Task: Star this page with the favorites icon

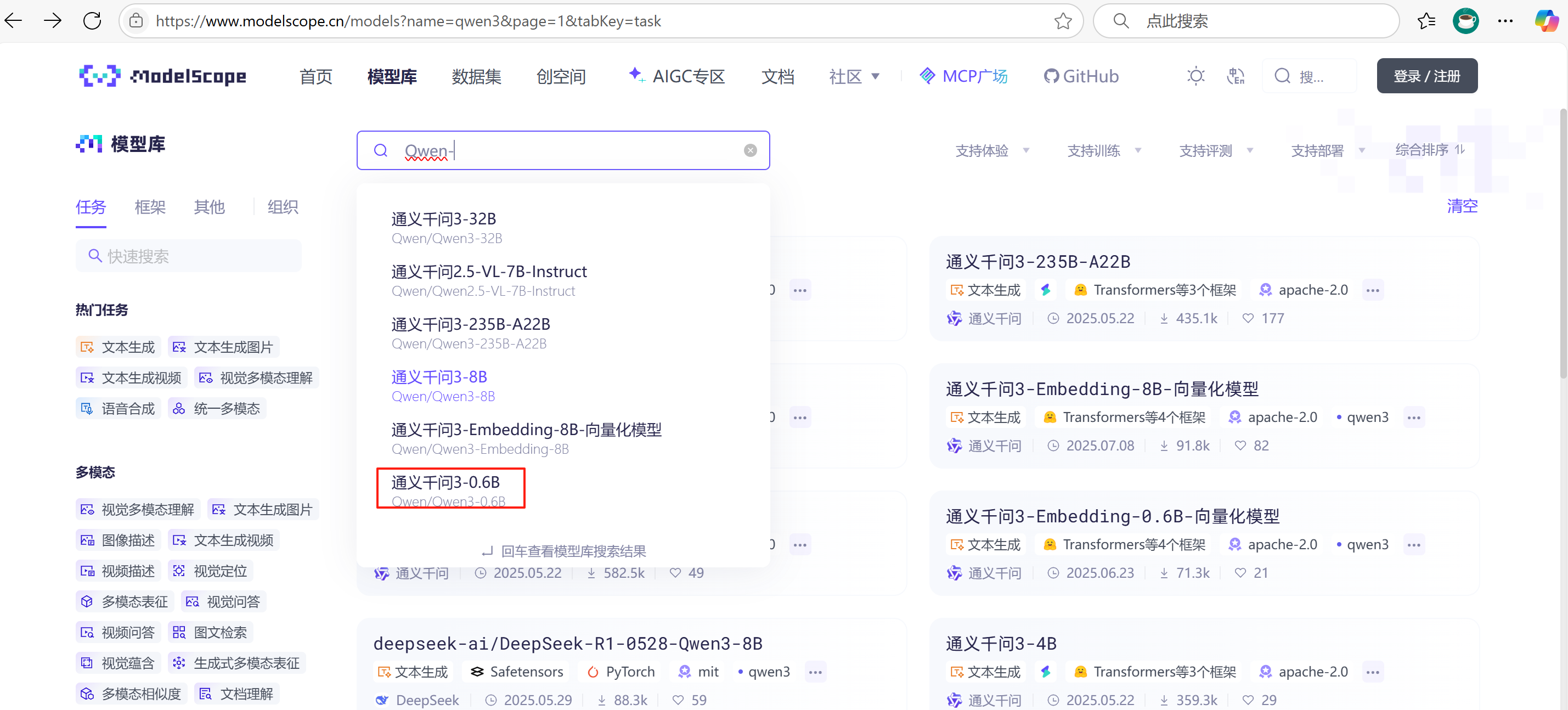Action: pyautogui.click(x=1062, y=21)
